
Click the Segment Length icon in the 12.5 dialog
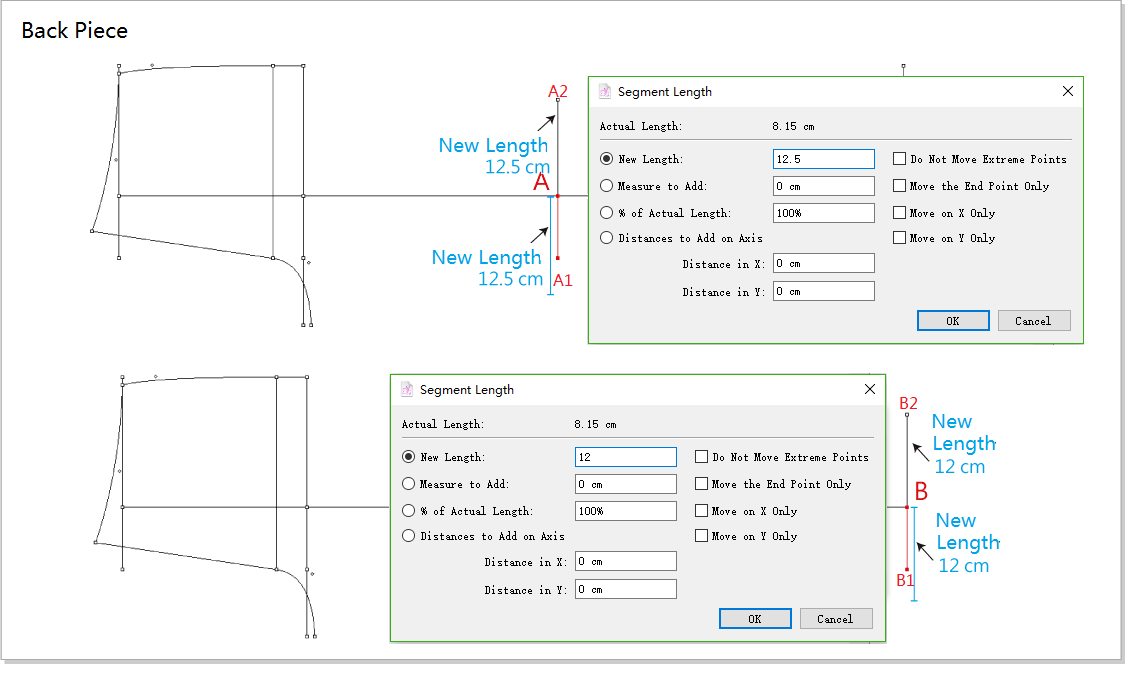[605, 91]
